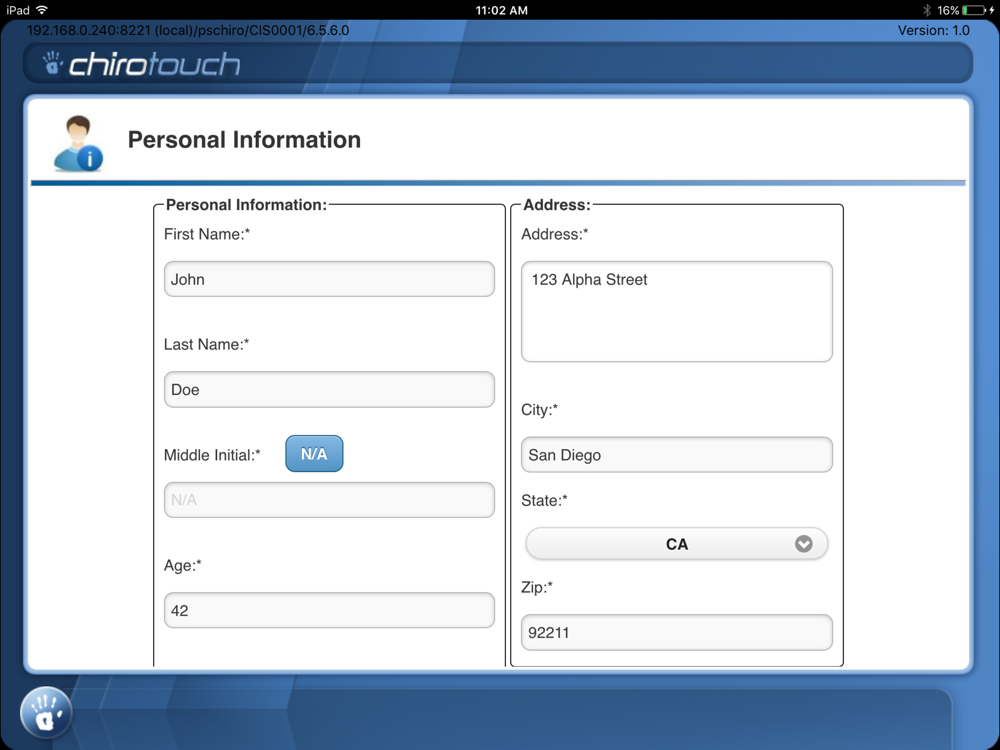Select the disabled Middle Initial N/A field

coord(329,499)
